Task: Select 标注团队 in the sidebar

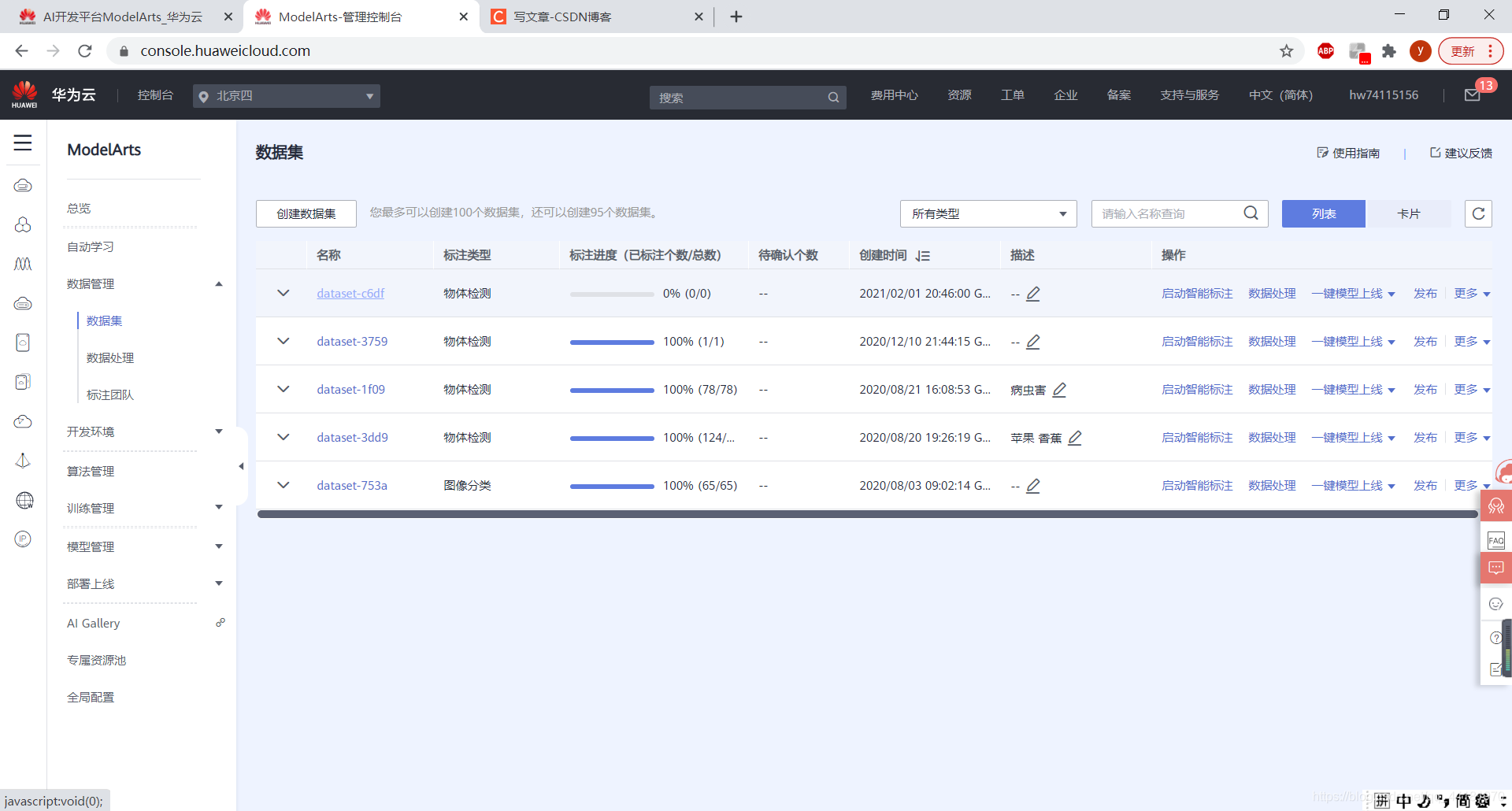Action: tap(110, 394)
